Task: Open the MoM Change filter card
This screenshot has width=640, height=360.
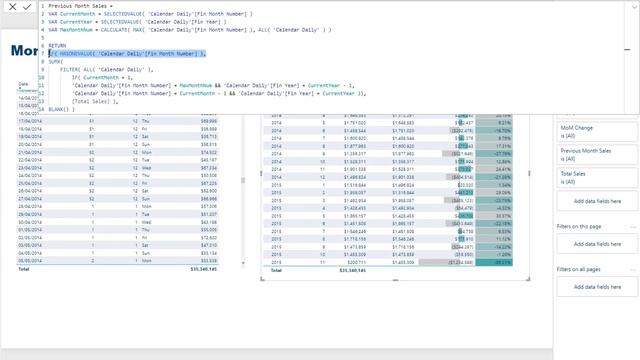Action: point(597,132)
